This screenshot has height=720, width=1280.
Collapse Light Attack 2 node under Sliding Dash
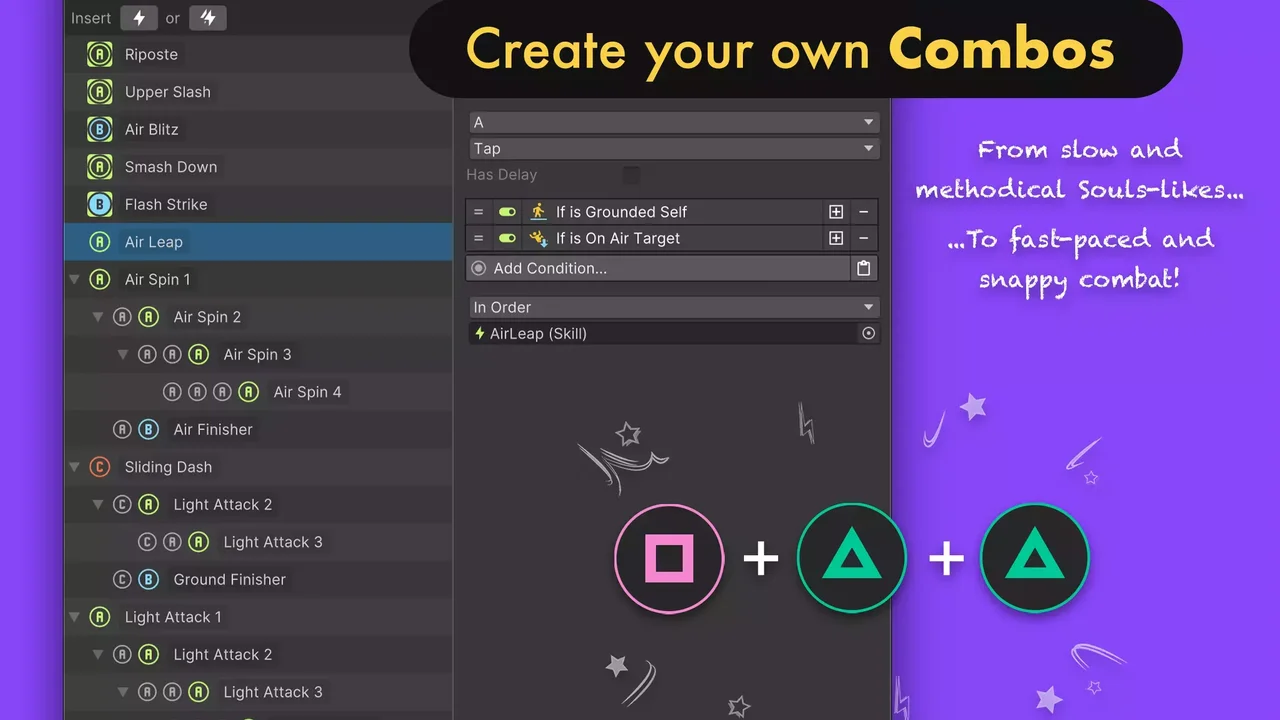point(98,505)
